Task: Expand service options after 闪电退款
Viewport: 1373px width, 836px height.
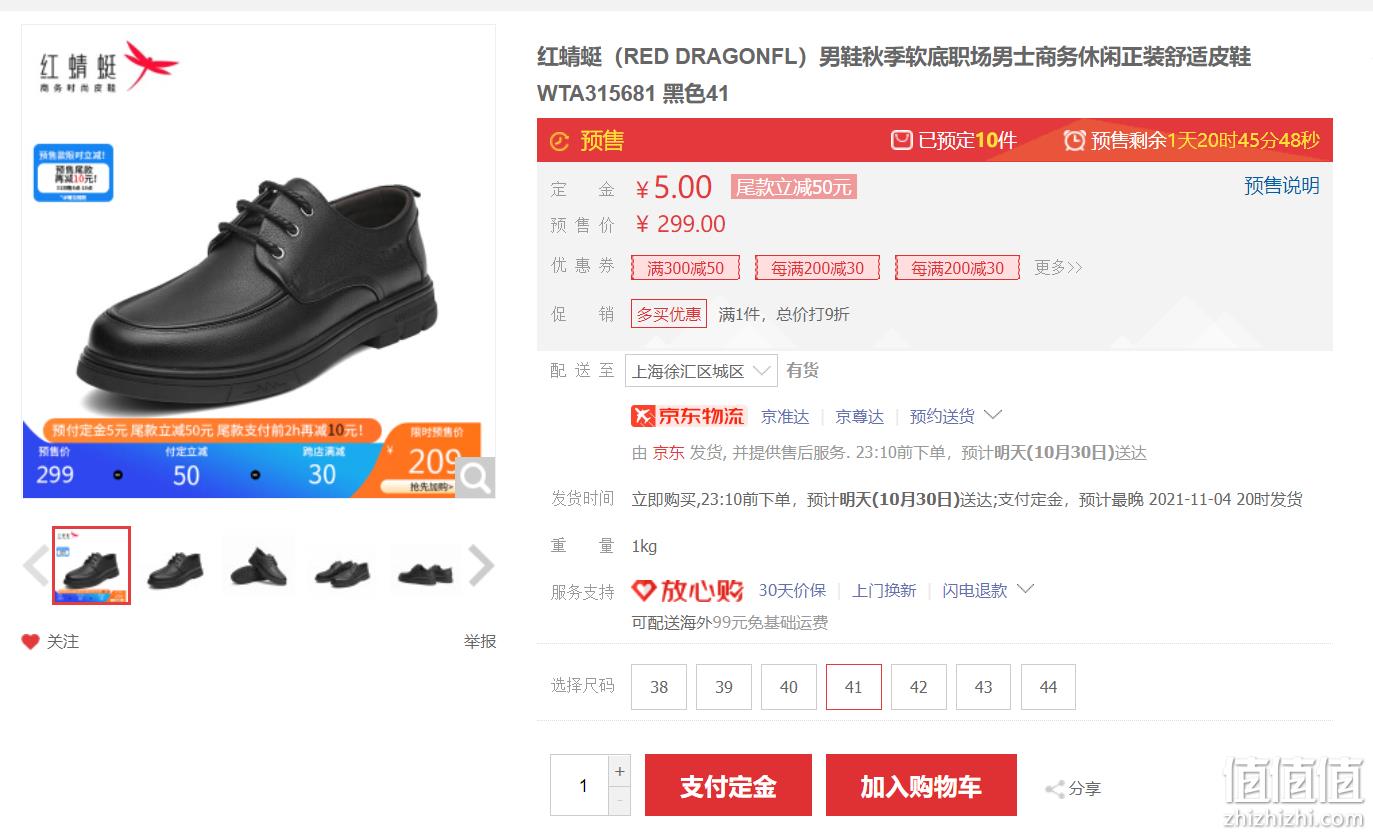Action: 1025,589
